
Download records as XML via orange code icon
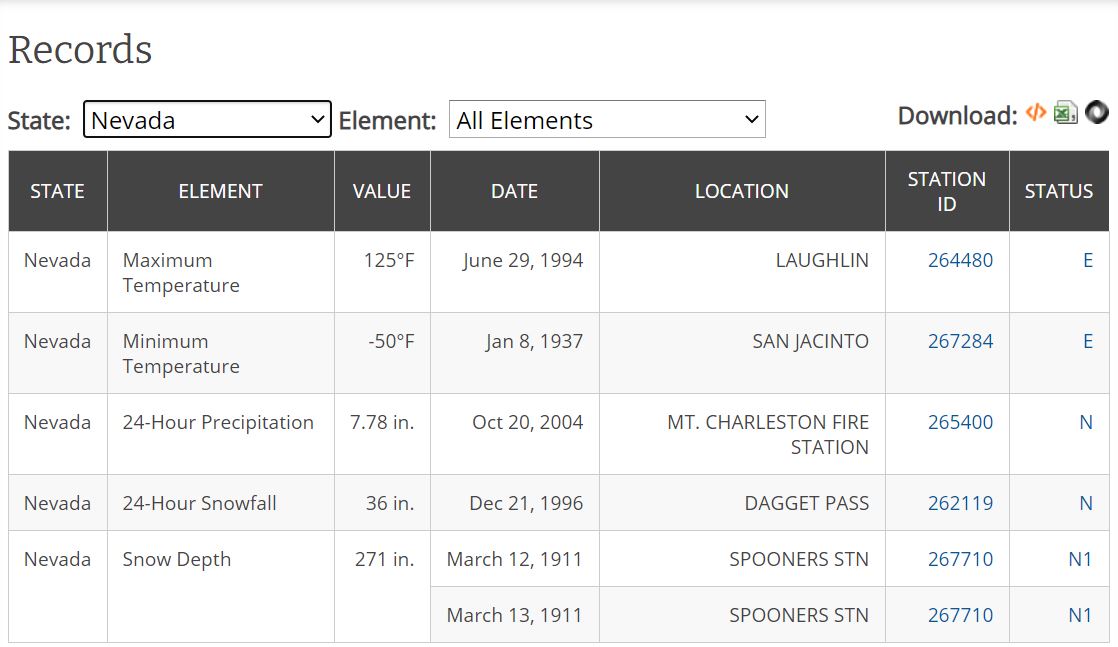coord(1036,113)
